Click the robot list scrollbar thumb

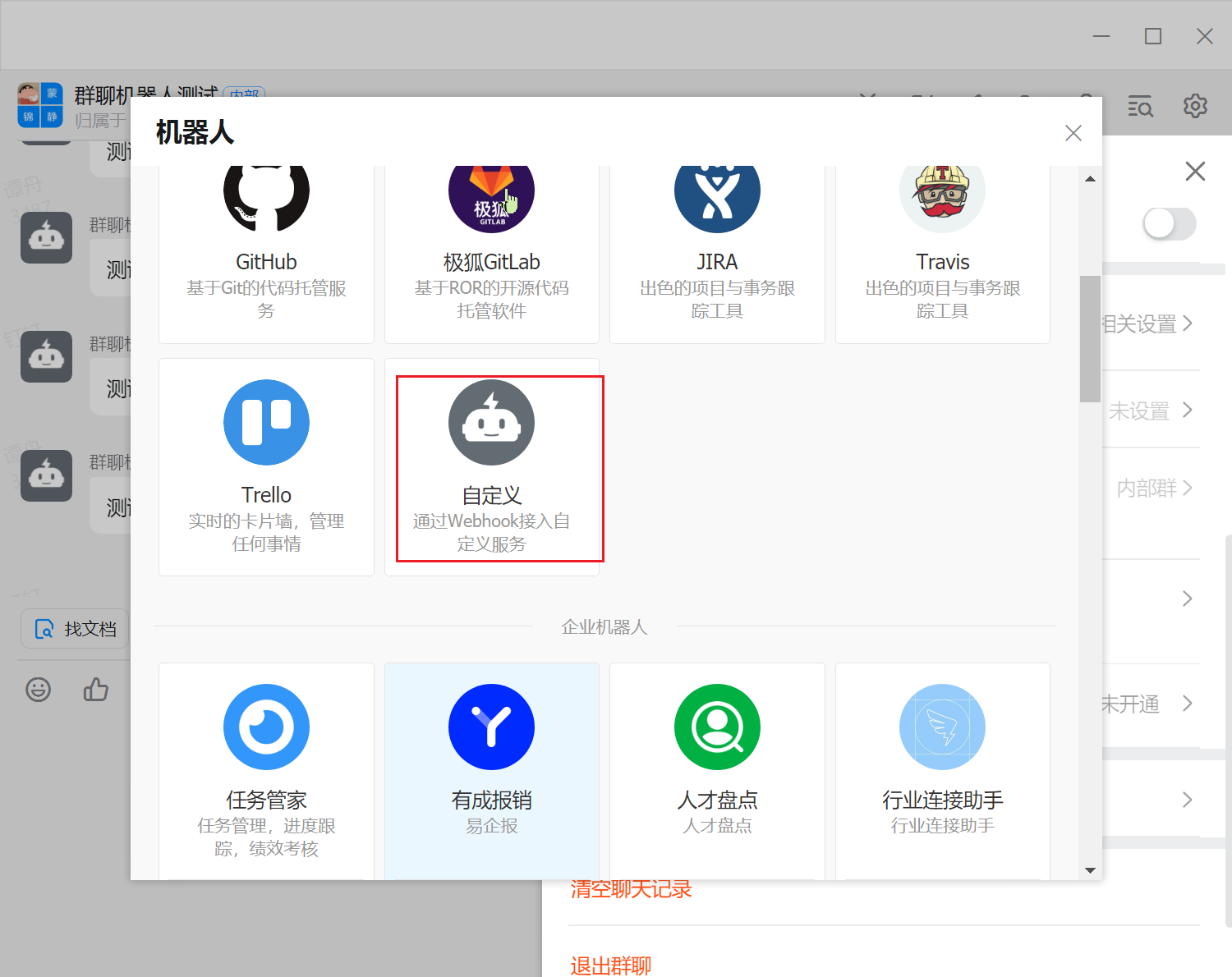(x=1090, y=338)
